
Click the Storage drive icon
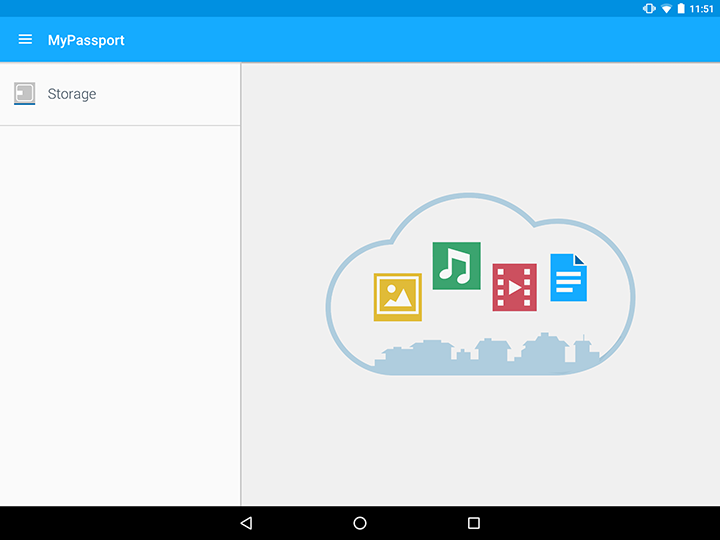pos(25,94)
